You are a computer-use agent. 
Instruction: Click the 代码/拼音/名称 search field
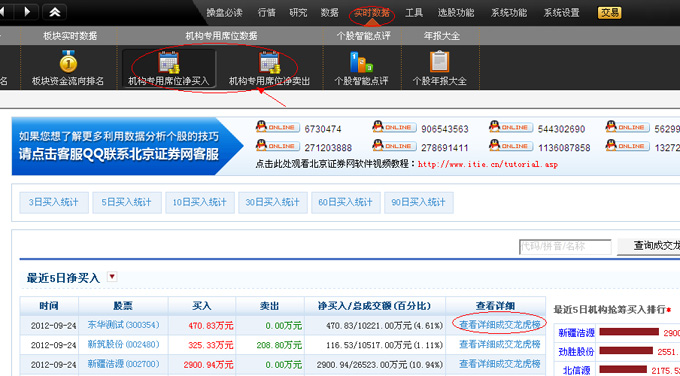click(x=565, y=246)
